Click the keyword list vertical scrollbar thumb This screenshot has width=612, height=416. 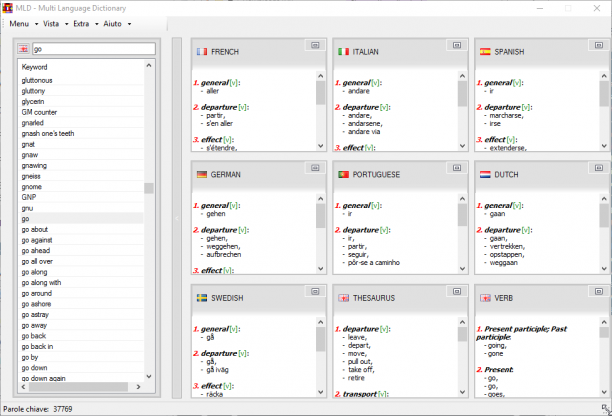click(149, 188)
